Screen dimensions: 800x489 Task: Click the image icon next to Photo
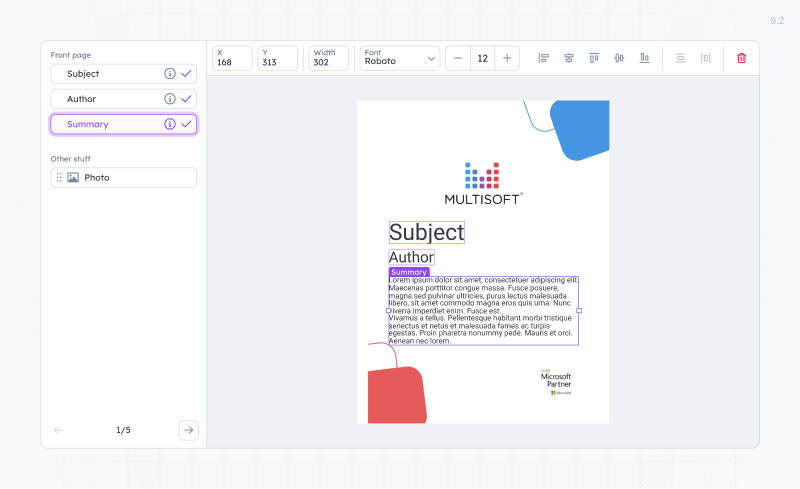click(73, 178)
